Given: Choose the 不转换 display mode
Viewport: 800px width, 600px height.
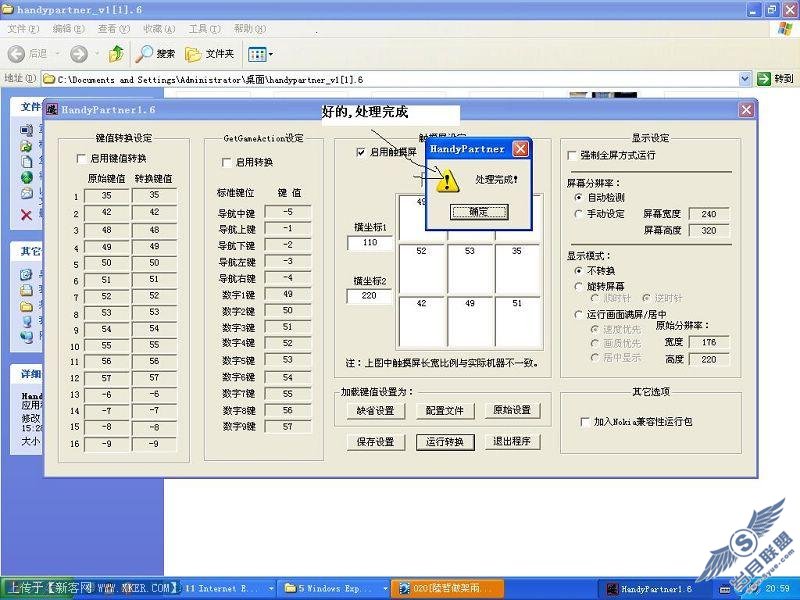Looking at the screenshot, I should coord(578,270).
